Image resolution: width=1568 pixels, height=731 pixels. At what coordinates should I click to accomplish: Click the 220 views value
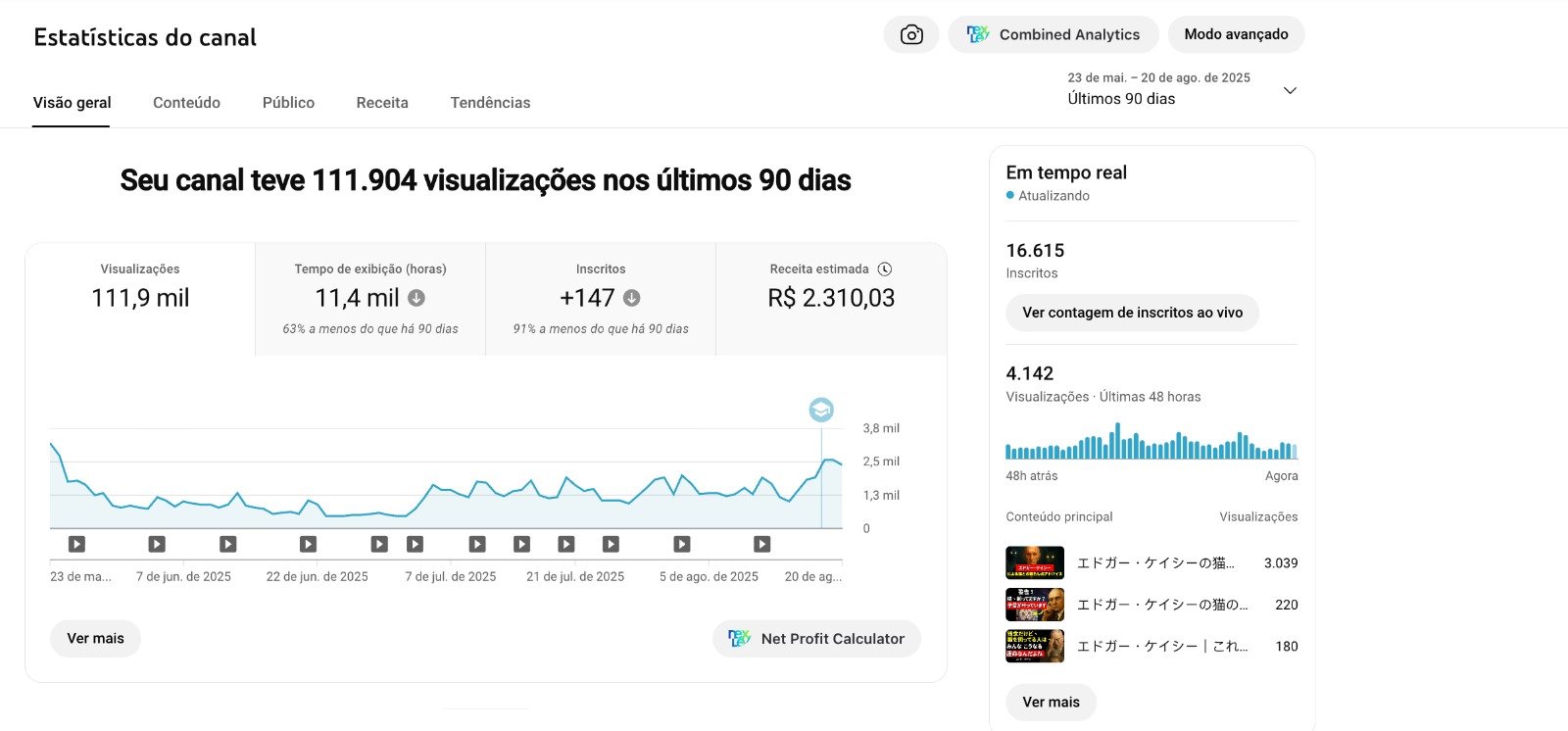(x=1287, y=605)
